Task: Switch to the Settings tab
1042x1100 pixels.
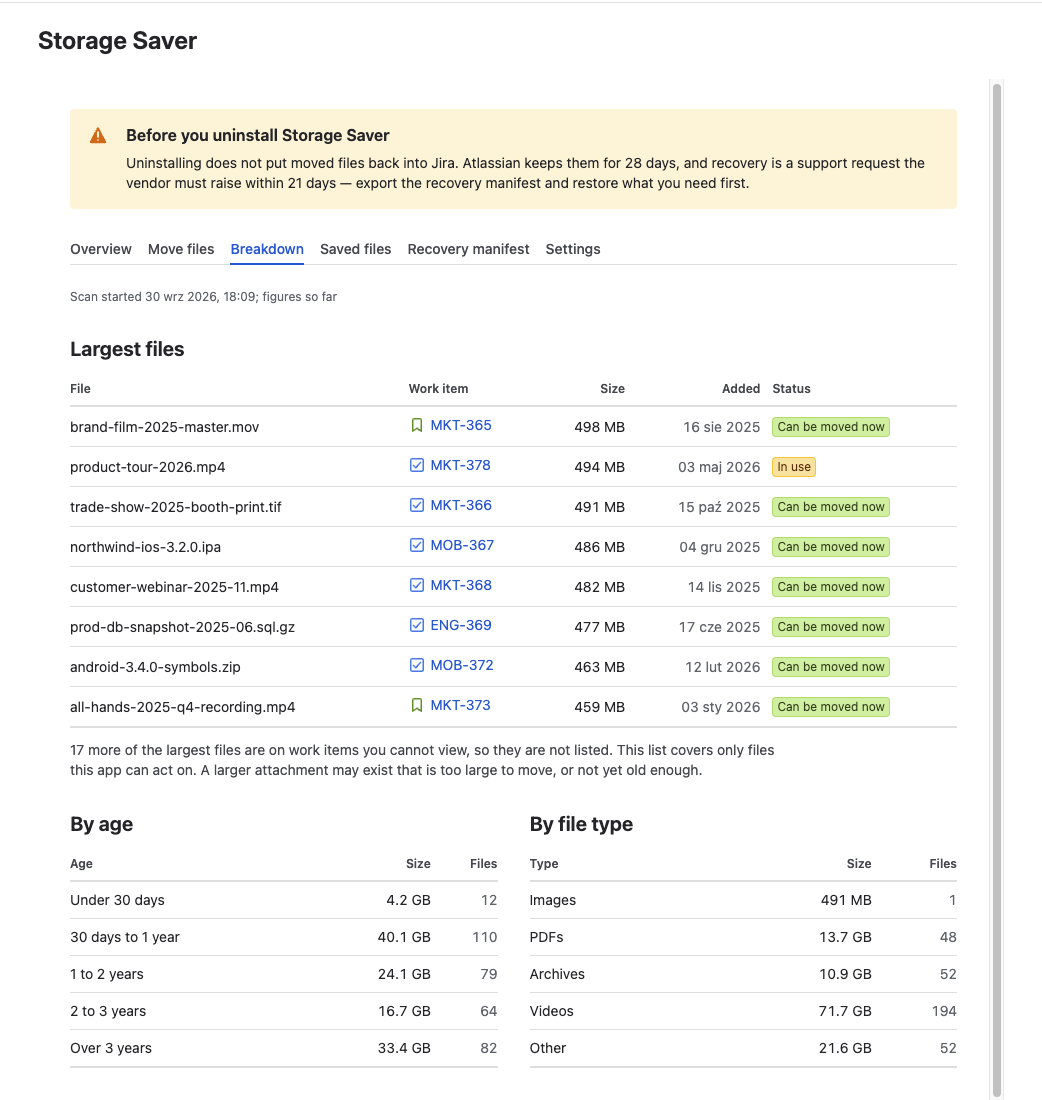Action: click(x=573, y=249)
